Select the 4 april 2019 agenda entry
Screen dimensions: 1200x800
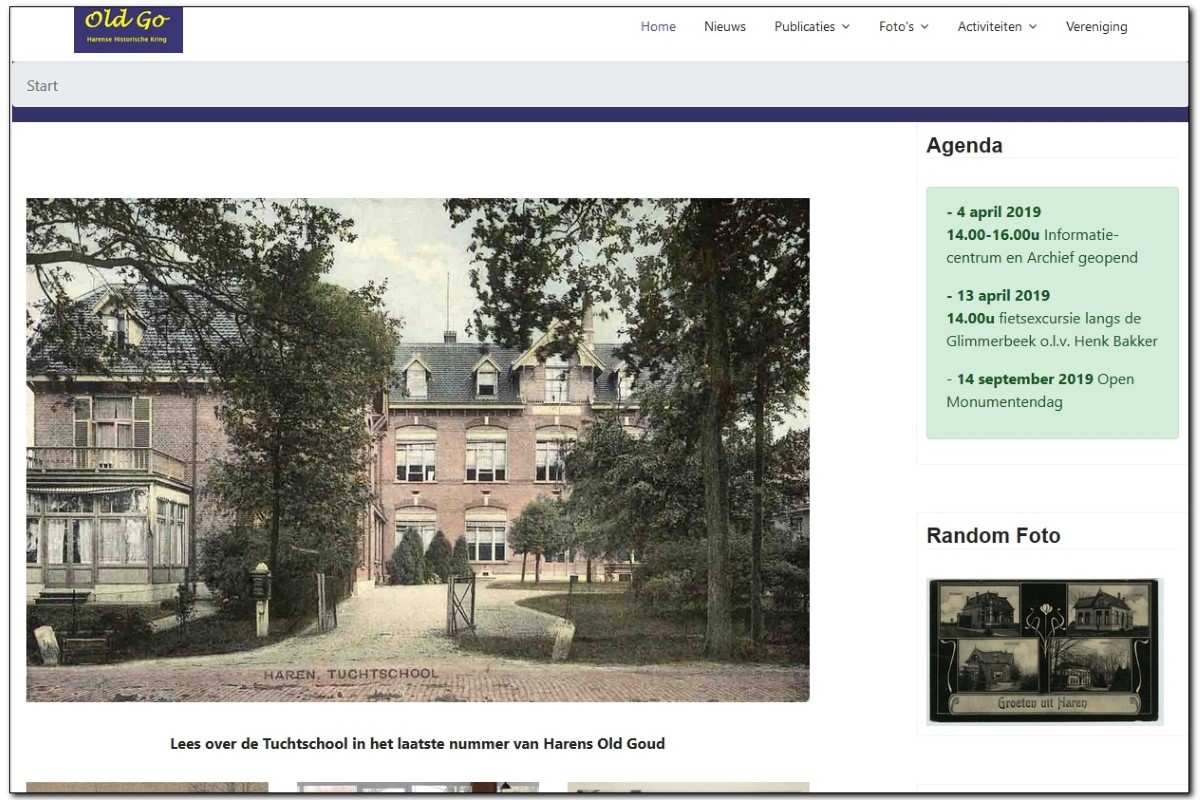[x=1042, y=235]
